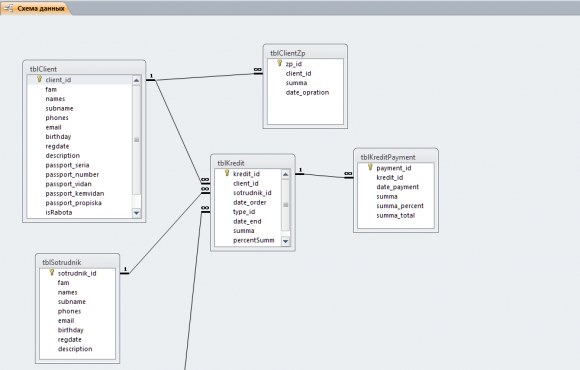Click the tblKredit scrollbar thumb

285,205
